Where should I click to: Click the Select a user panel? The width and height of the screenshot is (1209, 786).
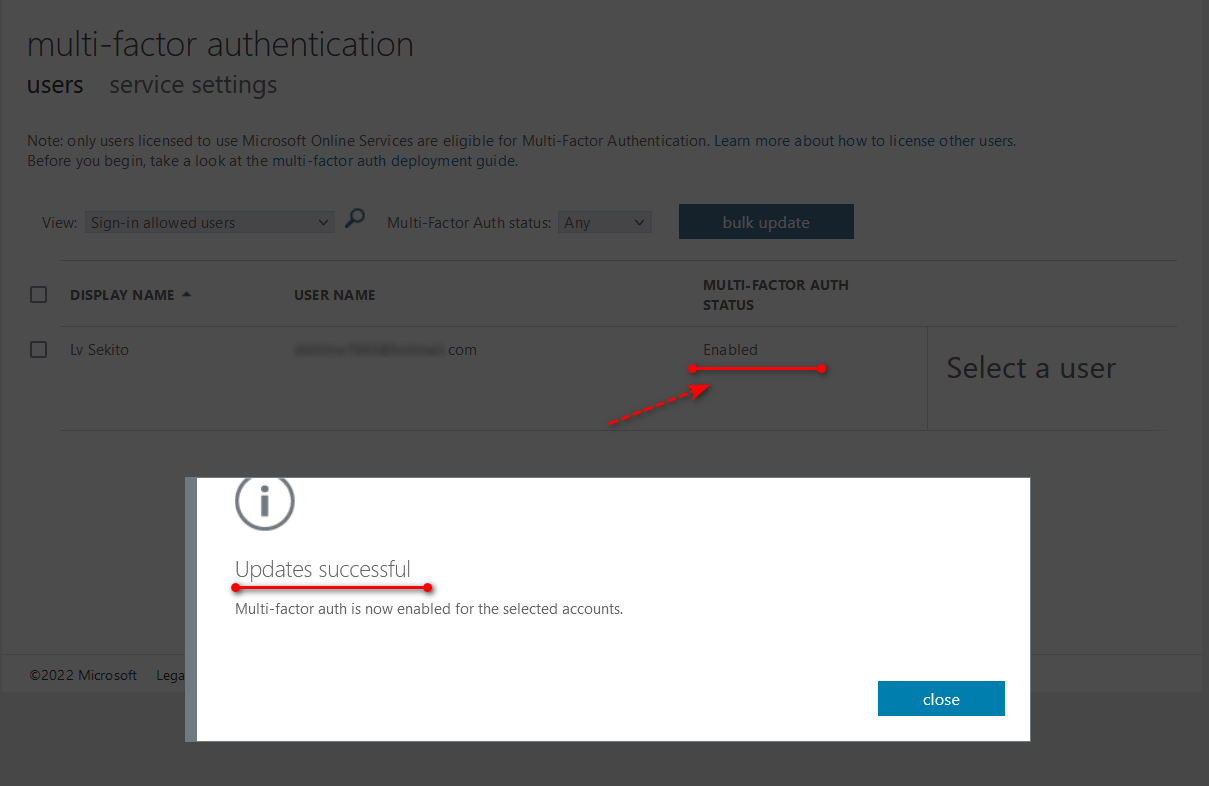[1031, 368]
